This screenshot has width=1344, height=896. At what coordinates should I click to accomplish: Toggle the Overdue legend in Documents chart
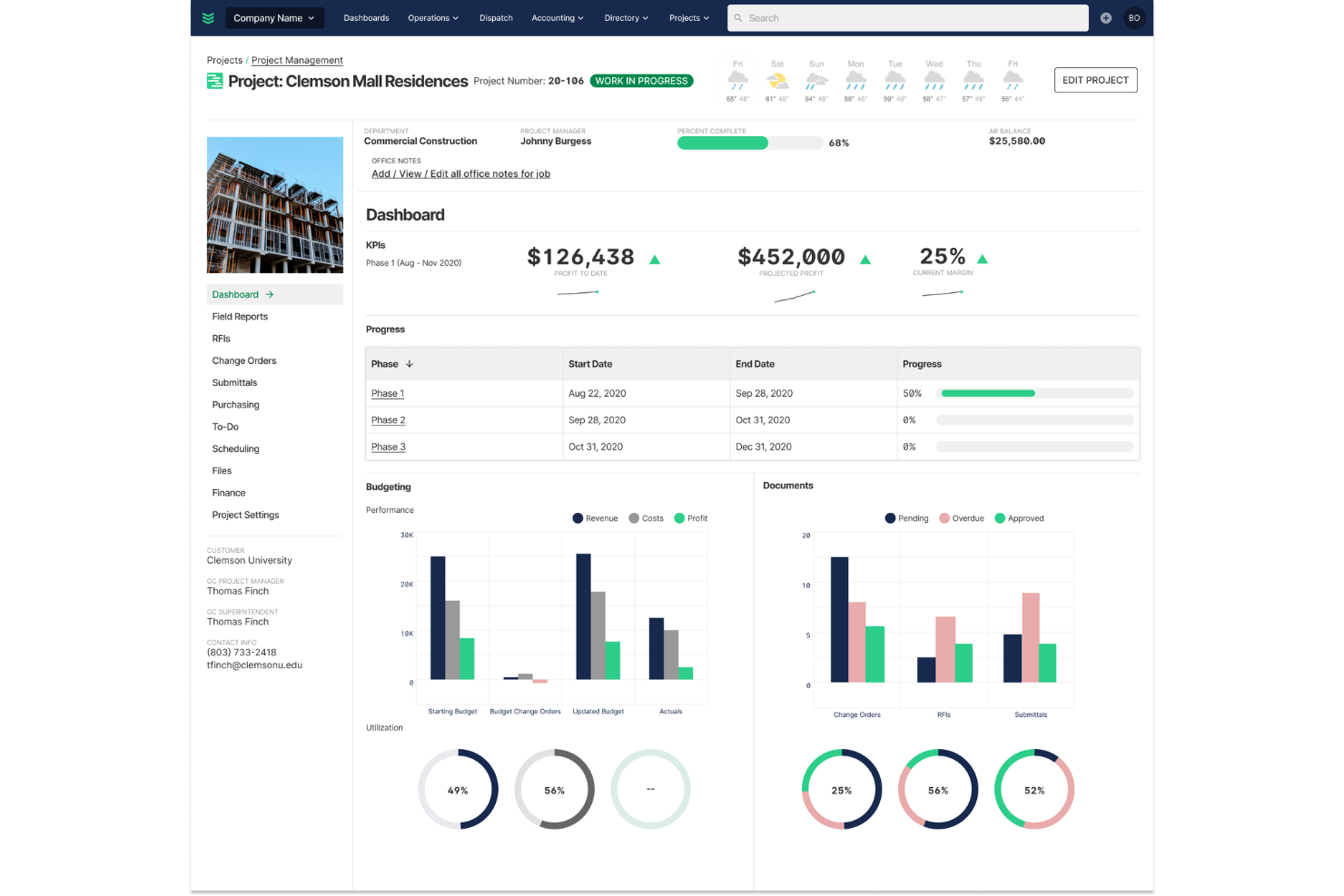[x=962, y=518]
